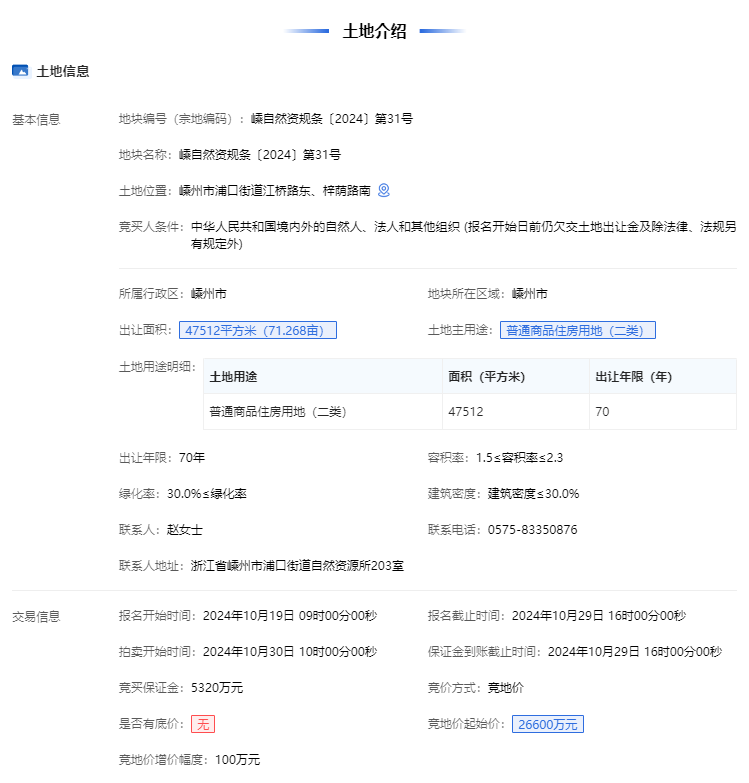Click the highlighted 47512平方米 area value
The image size is (749, 783).
pyautogui.click(x=258, y=330)
